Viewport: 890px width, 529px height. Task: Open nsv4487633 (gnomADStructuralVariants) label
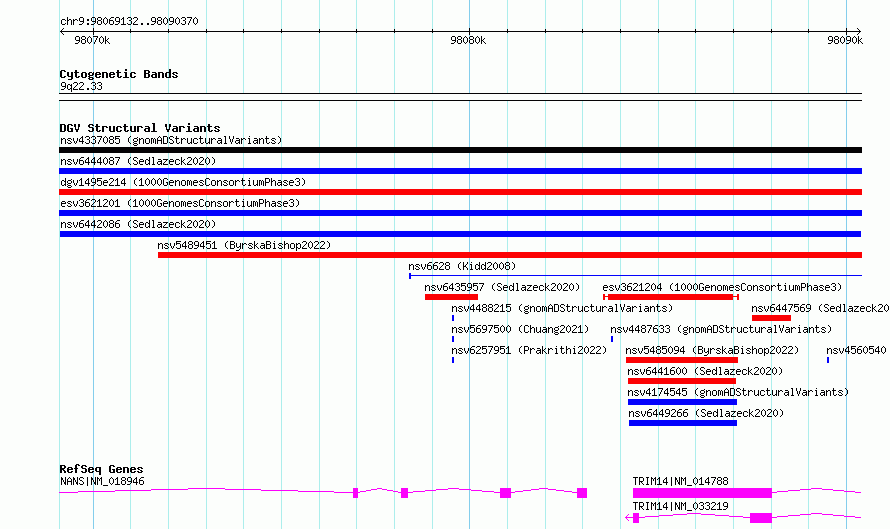pyautogui.click(x=721, y=329)
